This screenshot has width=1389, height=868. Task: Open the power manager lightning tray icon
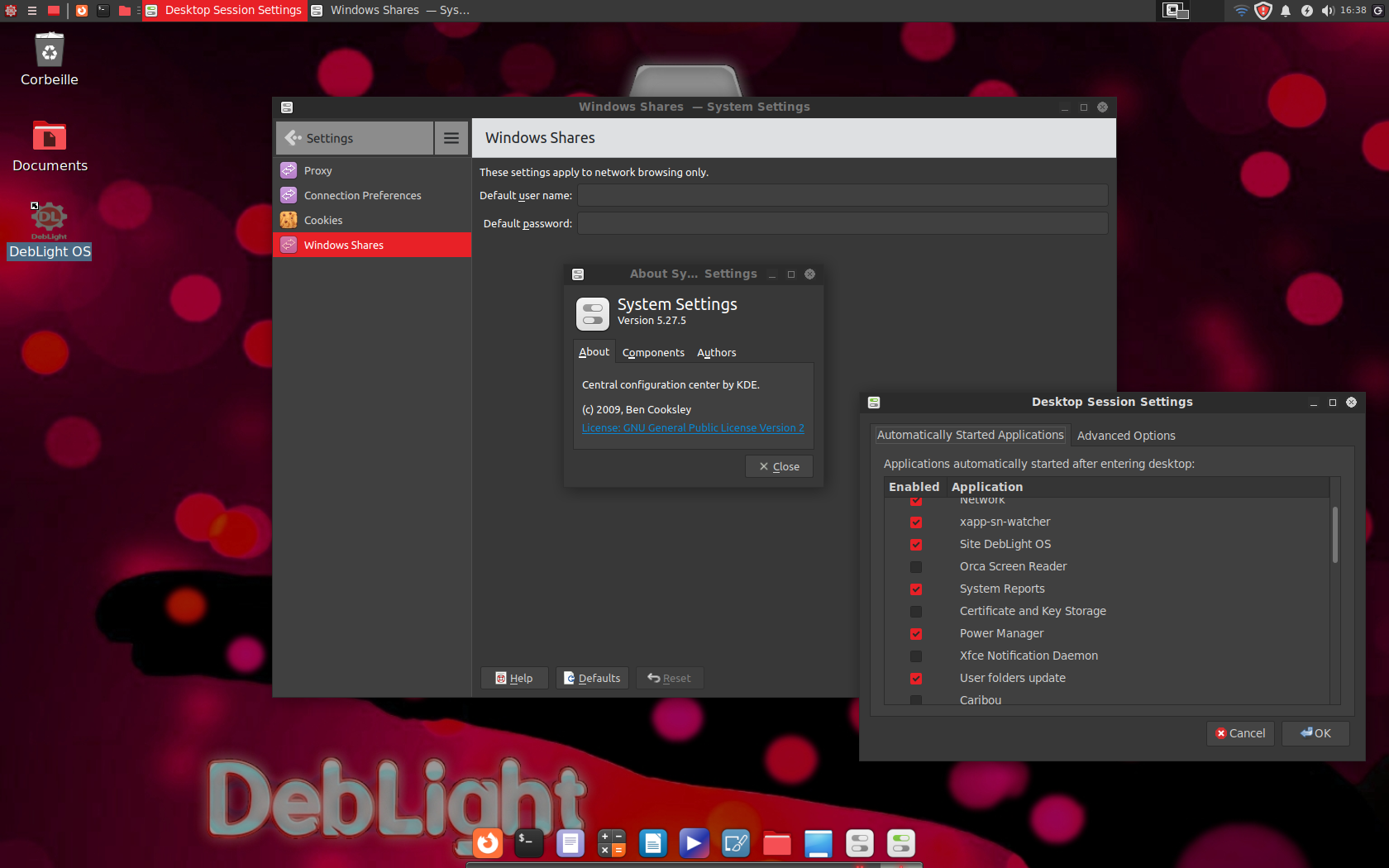(x=1307, y=11)
